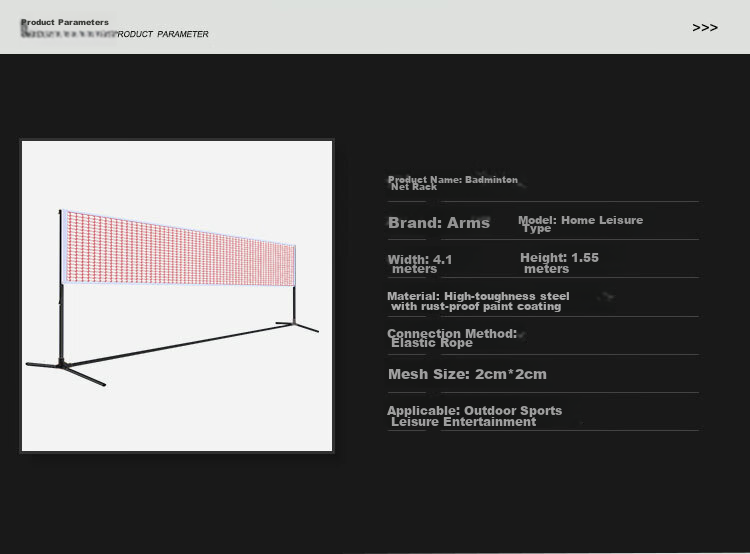Select the 'Product Parameters' header title
Screen dimensions: 750x554
[x=65, y=22]
